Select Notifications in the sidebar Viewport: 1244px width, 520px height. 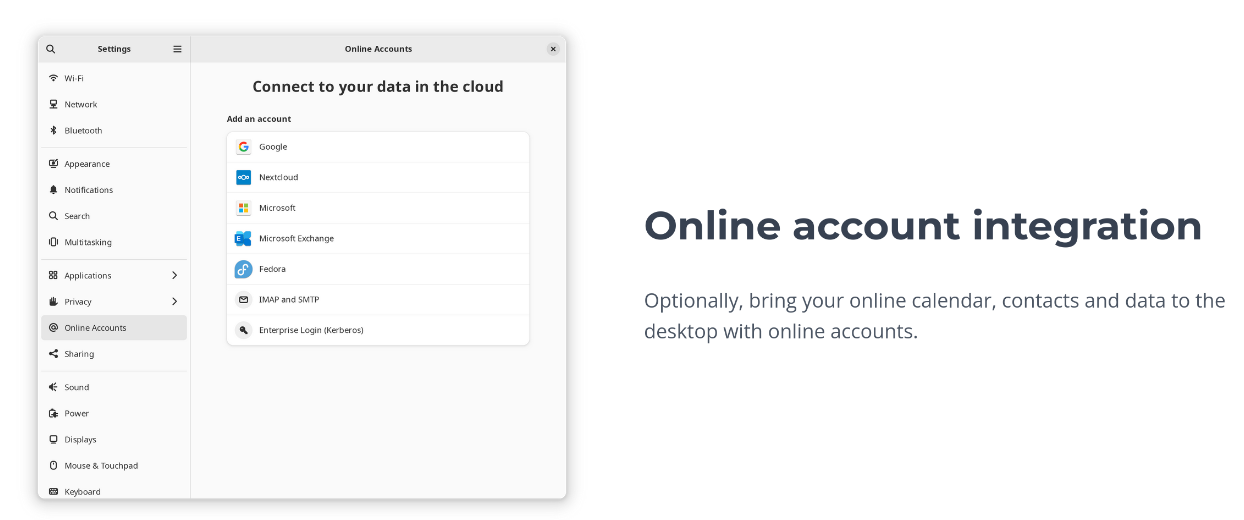coord(114,190)
